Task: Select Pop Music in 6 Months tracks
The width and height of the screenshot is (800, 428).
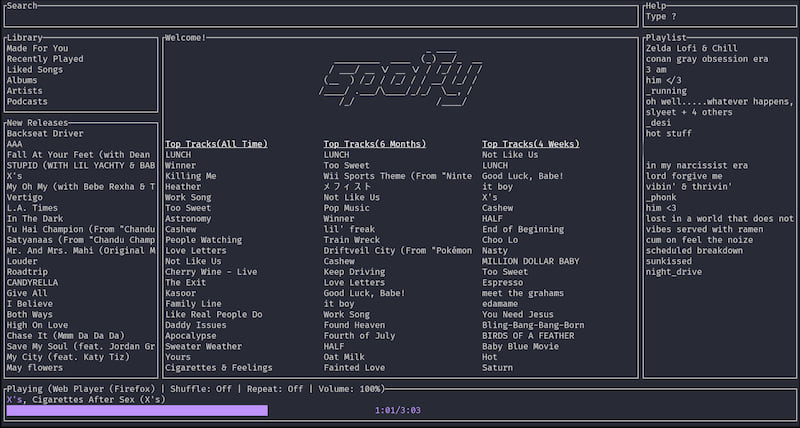Action: point(346,208)
